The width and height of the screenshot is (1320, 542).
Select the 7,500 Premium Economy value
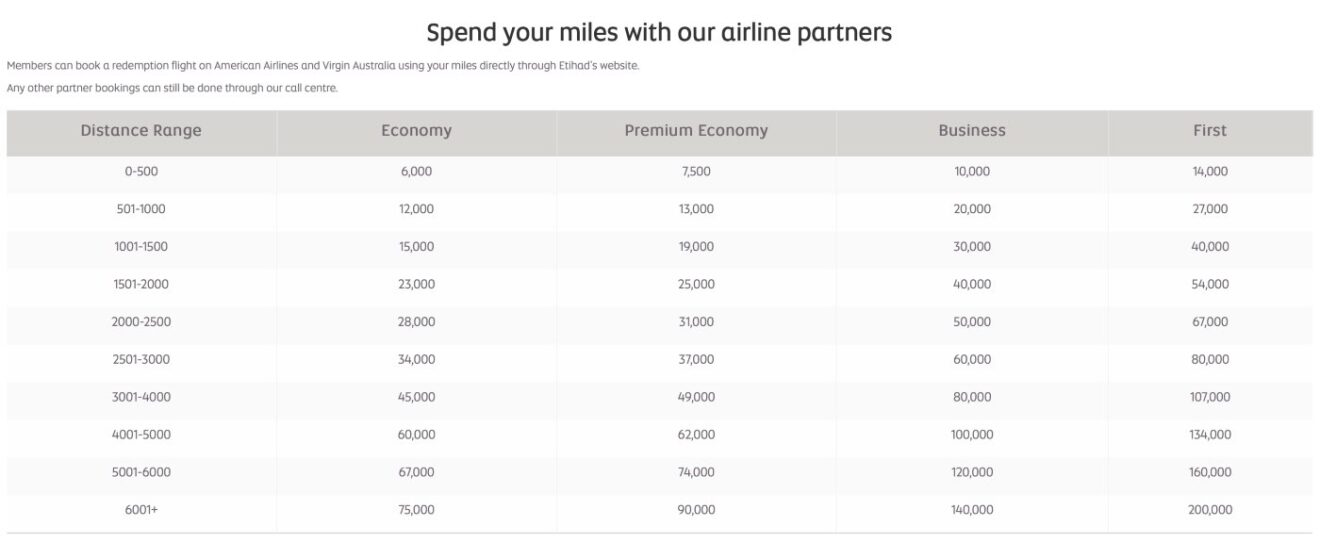pyautogui.click(x=696, y=172)
